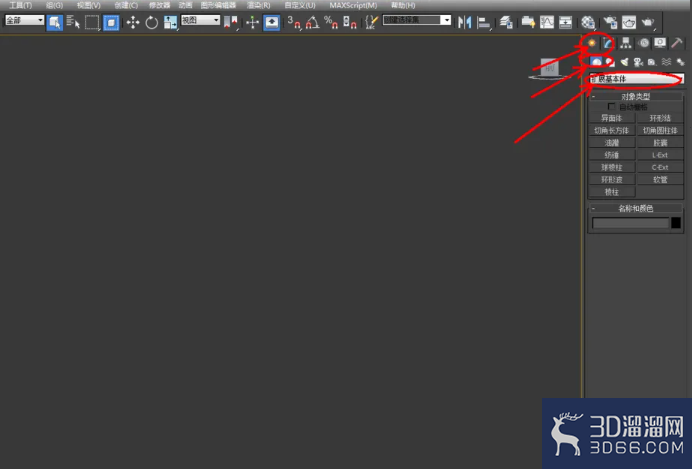
Task: Switch to the Display command panel tab
Action: pos(660,43)
